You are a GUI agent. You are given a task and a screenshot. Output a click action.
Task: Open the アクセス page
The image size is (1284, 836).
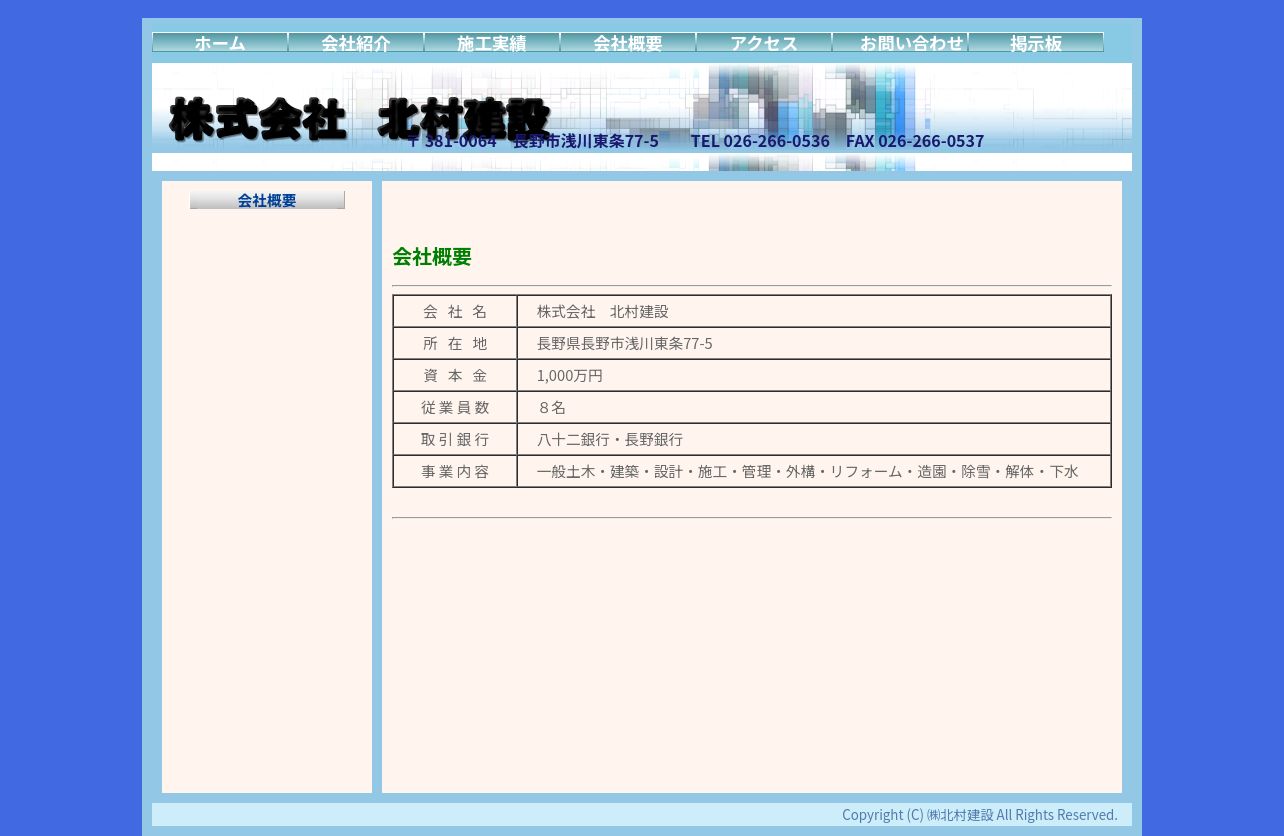pyautogui.click(x=764, y=43)
